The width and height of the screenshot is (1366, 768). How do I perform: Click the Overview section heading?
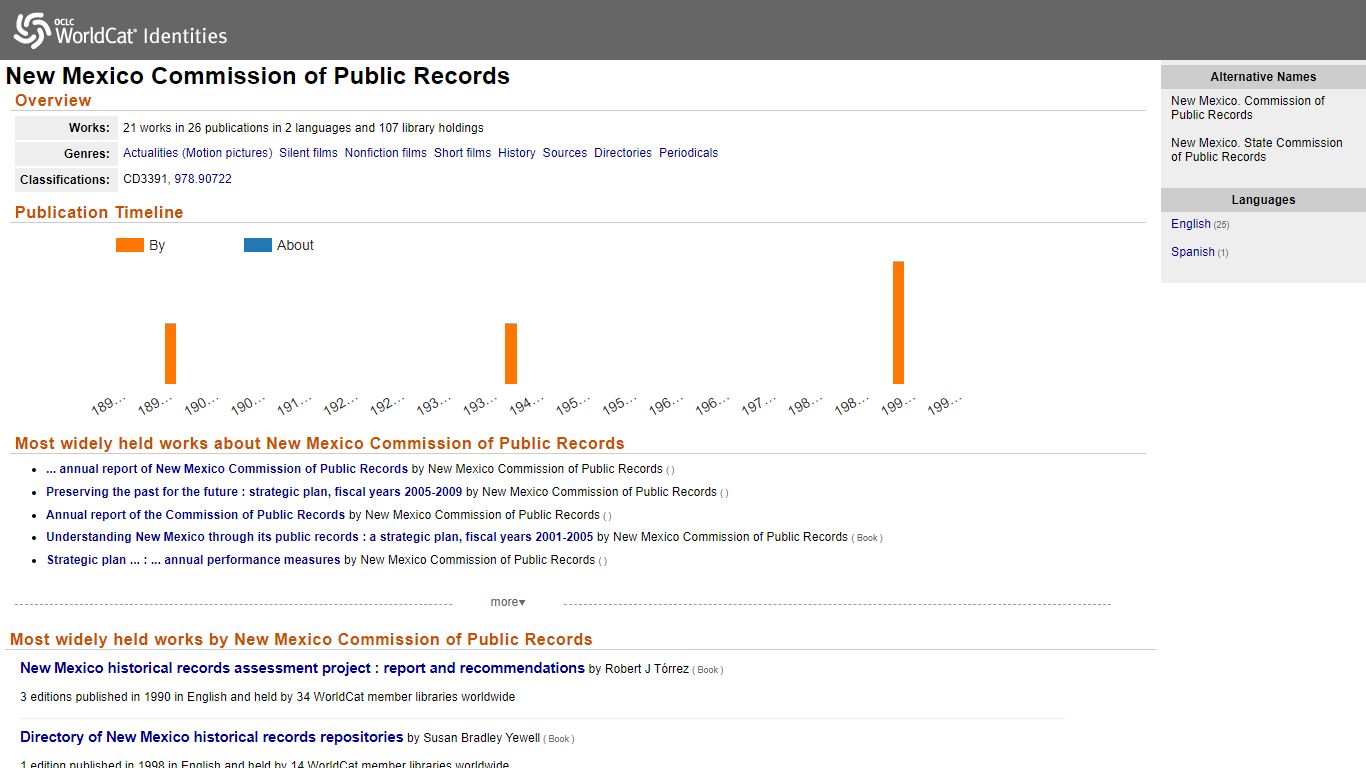53,100
